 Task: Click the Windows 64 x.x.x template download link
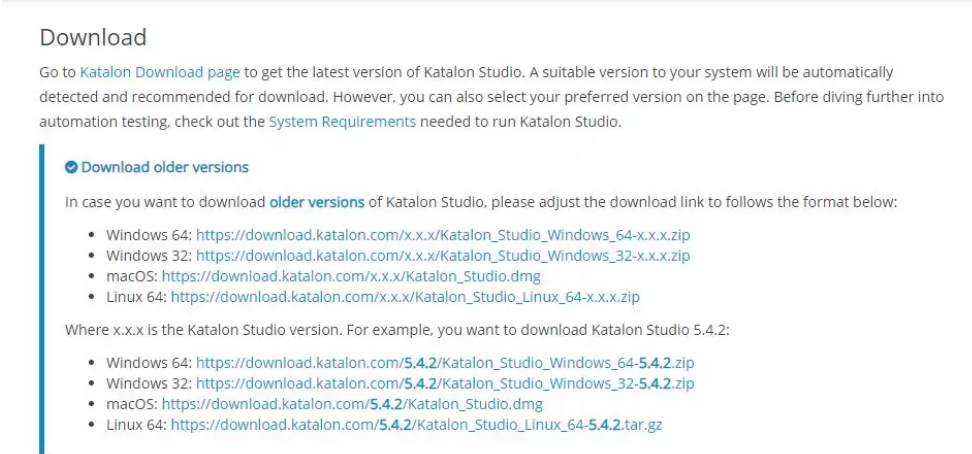pyautogui.click(x=443, y=235)
